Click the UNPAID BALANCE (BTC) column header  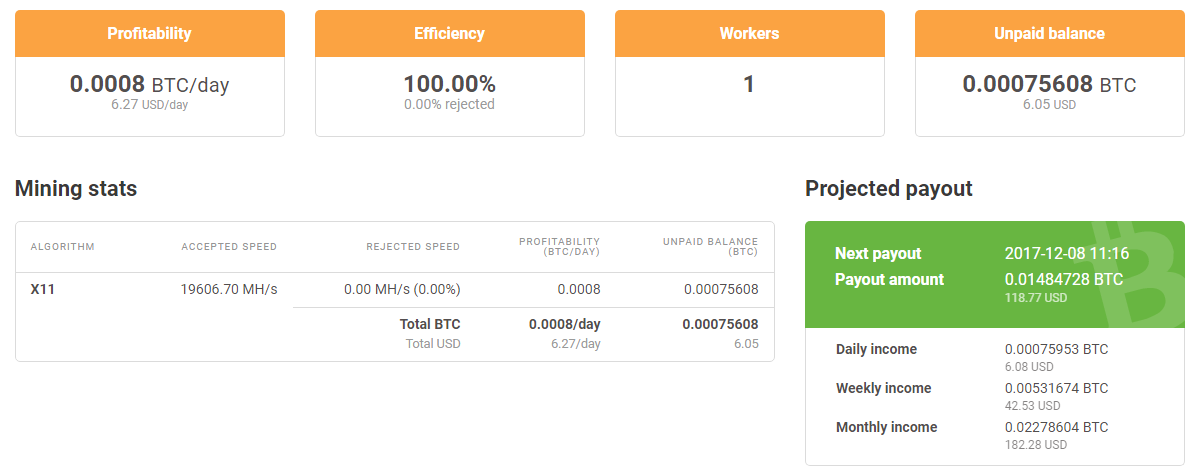pyautogui.click(x=711, y=246)
